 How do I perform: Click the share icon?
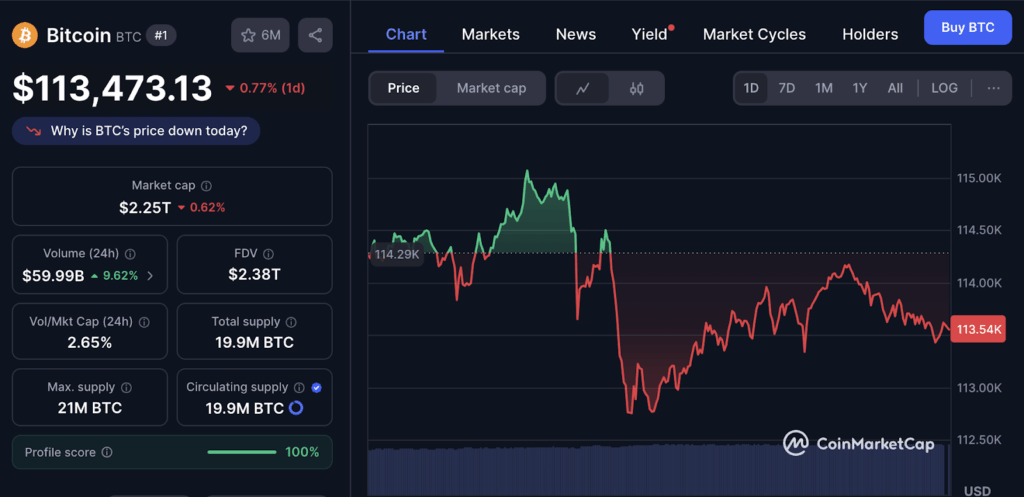pos(315,36)
